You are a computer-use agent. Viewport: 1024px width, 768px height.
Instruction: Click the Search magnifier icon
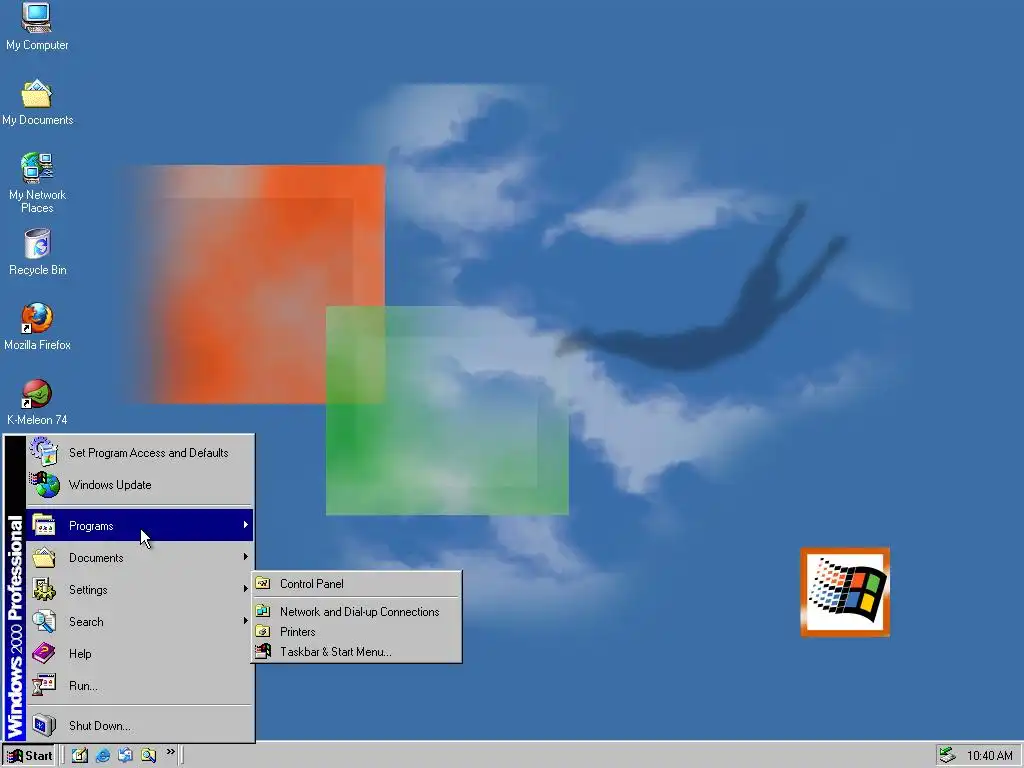pos(44,621)
